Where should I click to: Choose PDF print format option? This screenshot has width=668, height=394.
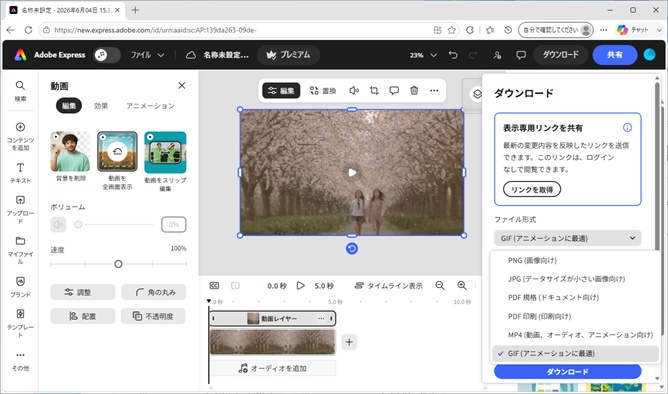[x=574, y=316]
